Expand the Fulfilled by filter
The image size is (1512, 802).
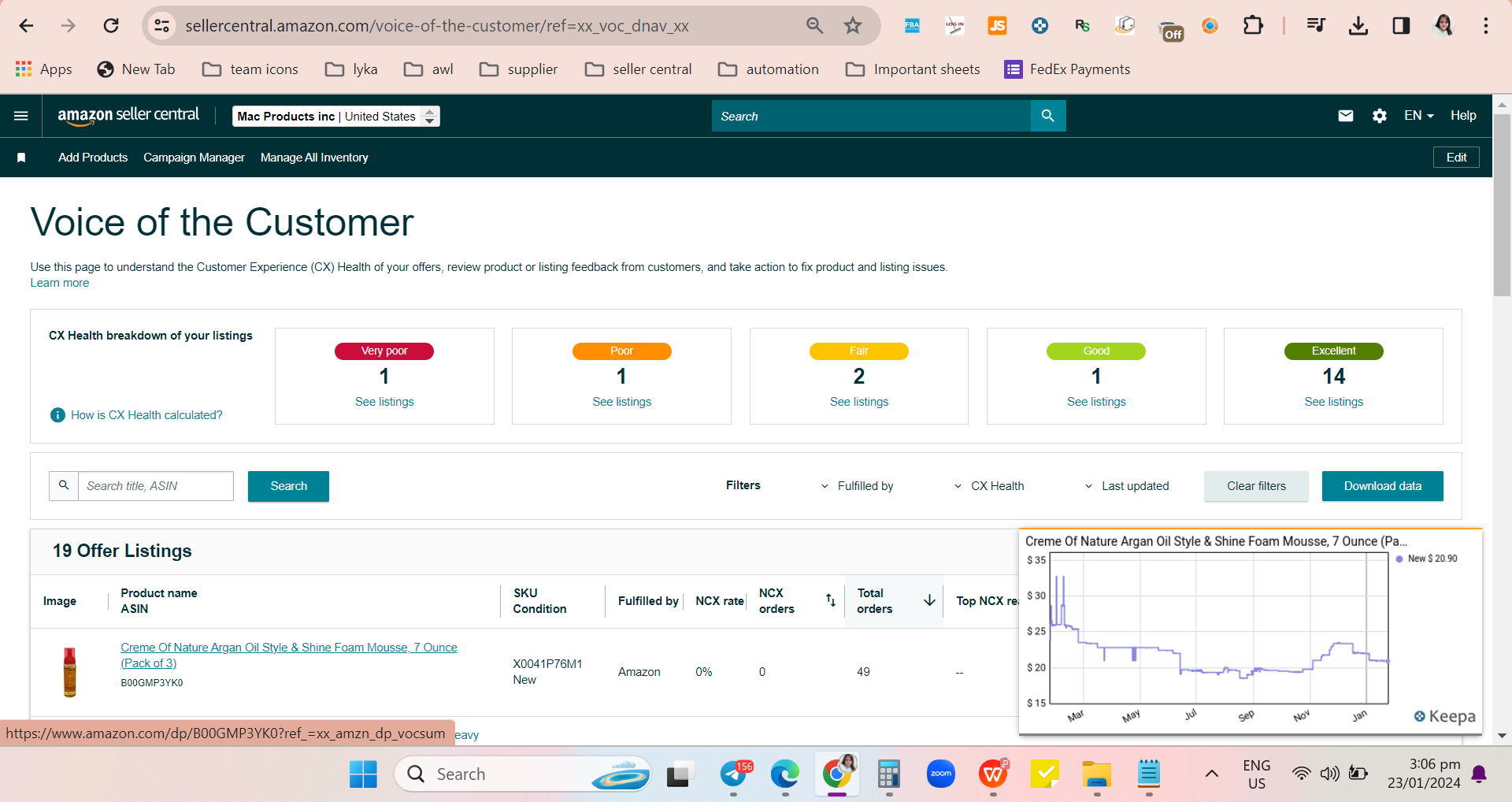click(x=857, y=486)
